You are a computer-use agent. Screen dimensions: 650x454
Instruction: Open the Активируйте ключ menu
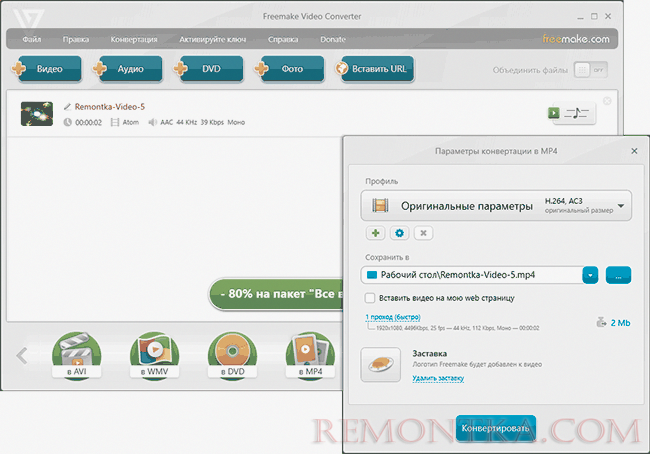pyautogui.click(x=213, y=39)
